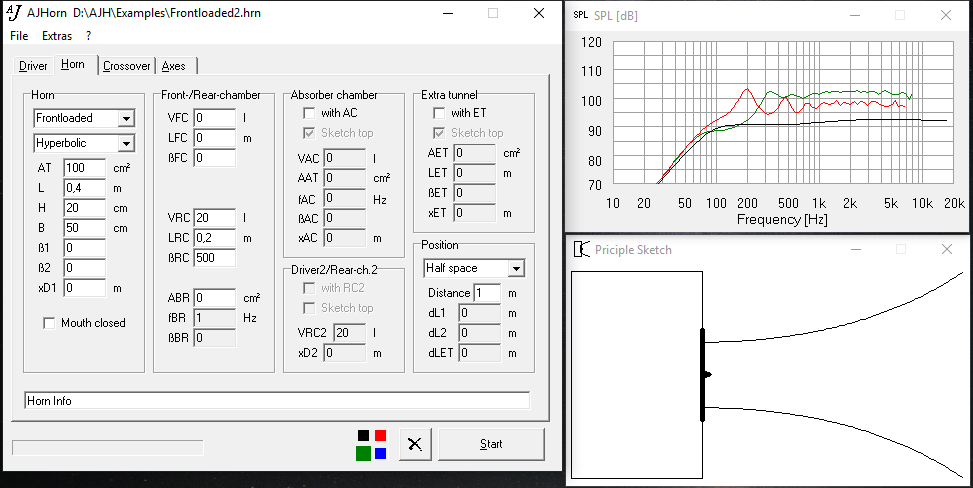Click the AJHorn app icon in title bar

(14, 12)
